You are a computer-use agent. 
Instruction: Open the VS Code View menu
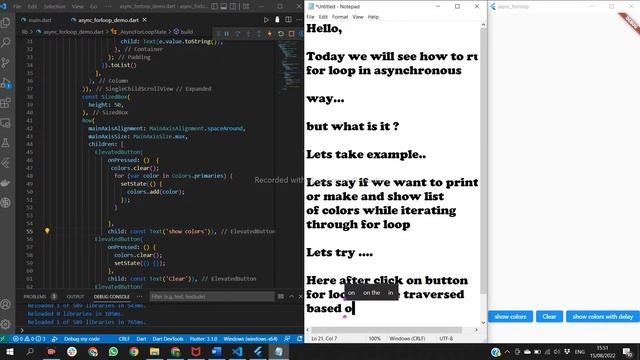pyautogui.click(x=78, y=7)
